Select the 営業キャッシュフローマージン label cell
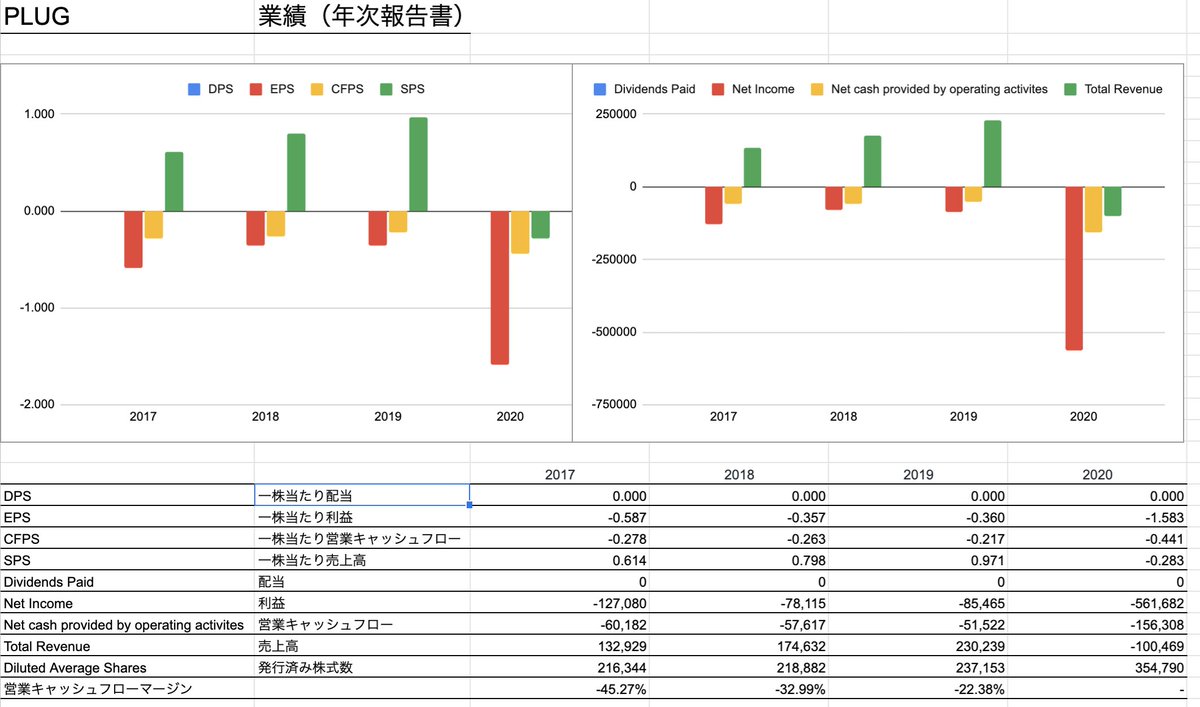1200x707 pixels. pyautogui.click(x=127, y=689)
